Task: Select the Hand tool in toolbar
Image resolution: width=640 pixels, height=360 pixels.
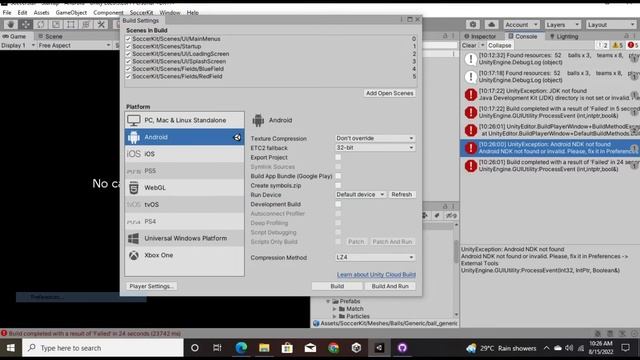Action: pyautogui.click(x=11, y=24)
